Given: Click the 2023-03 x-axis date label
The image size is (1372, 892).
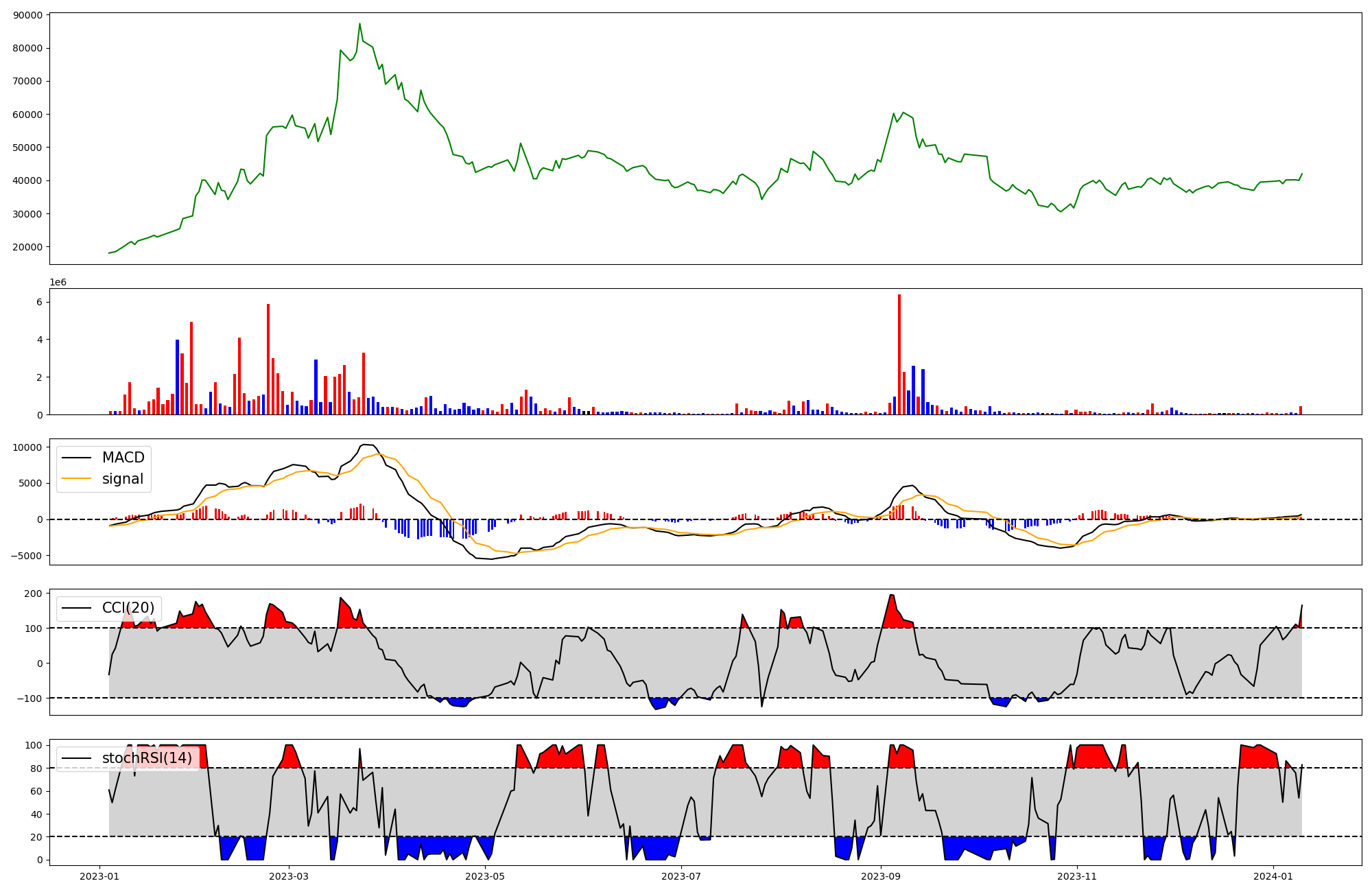Looking at the screenshot, I should click(x=289, y=876).
